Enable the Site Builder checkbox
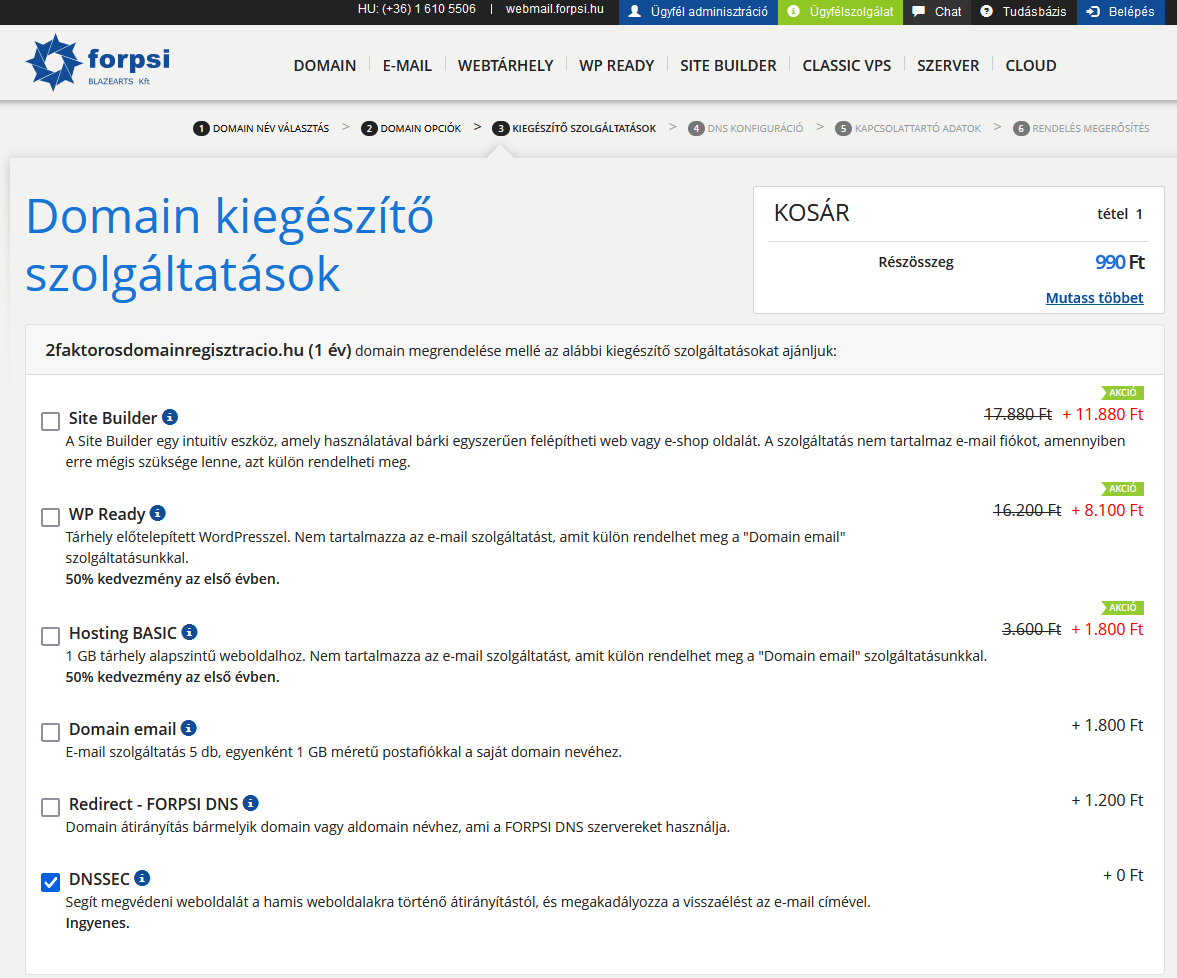Viewport: 1177px width, 978px height. (x=50, y=421)
